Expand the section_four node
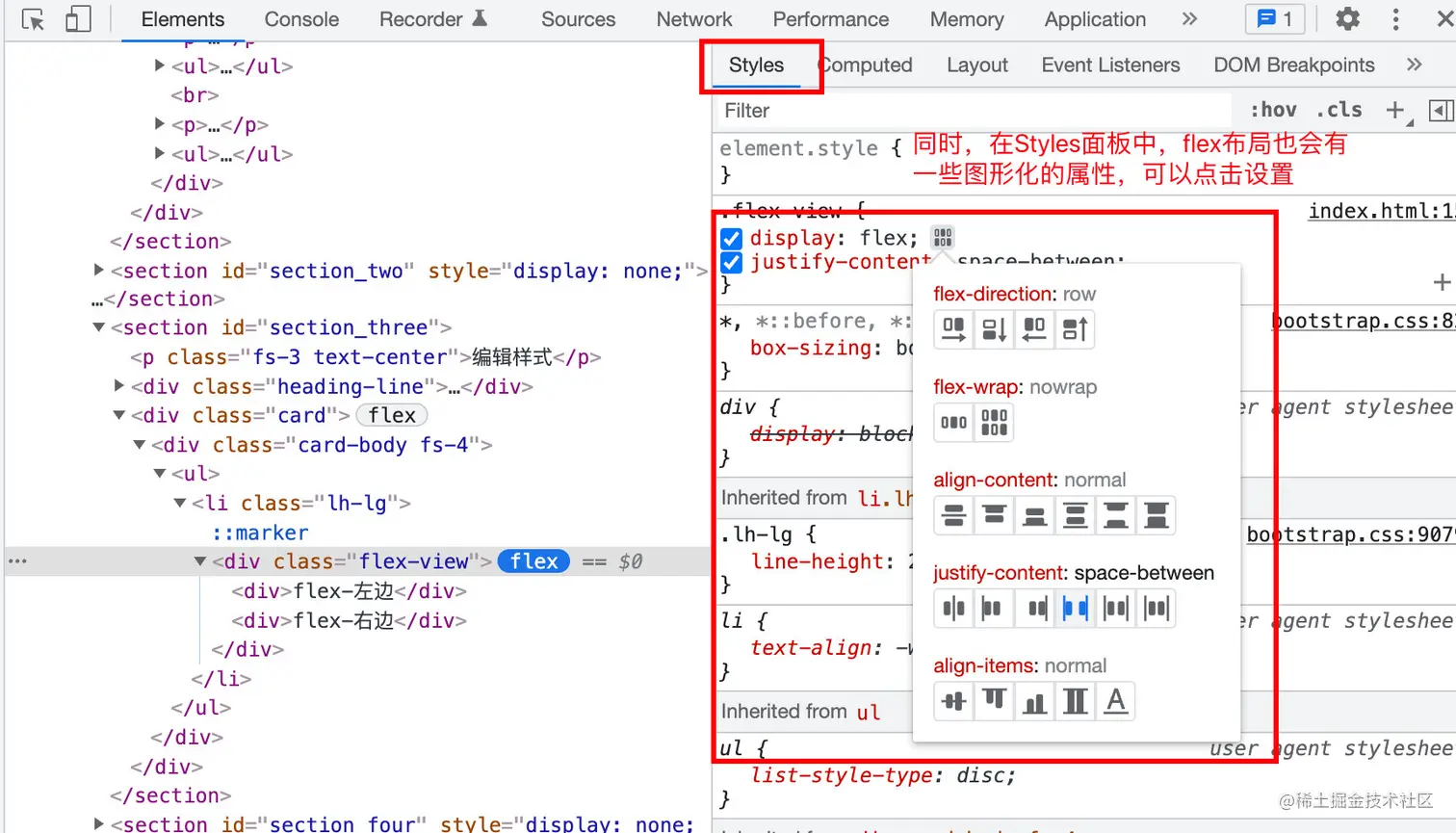This screenshot has height=833, width=1456. (x=98, y=824)
